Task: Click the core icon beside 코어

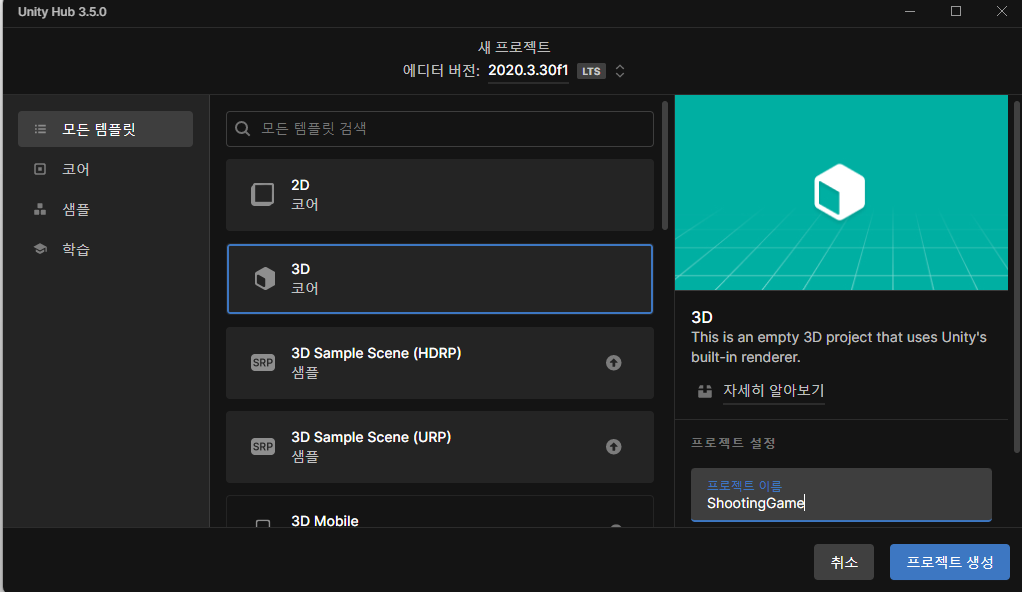Action: tap(40, 170)
